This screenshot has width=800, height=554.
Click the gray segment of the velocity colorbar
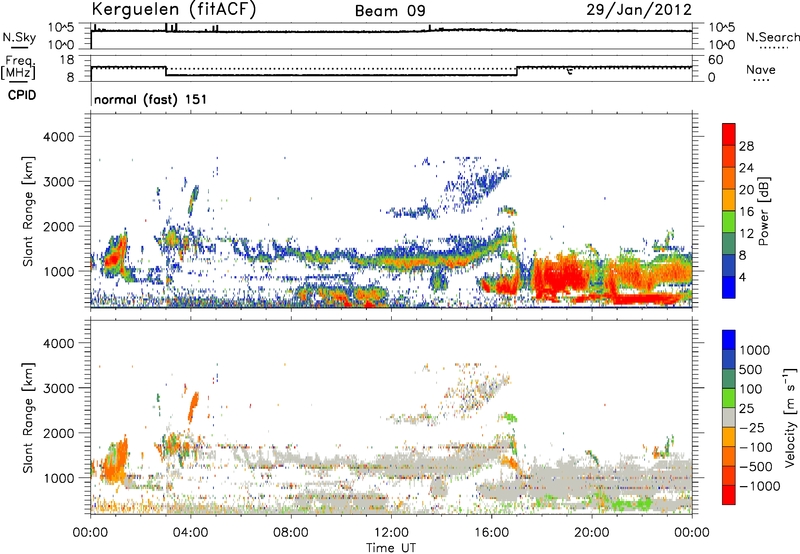pos(729,417)
